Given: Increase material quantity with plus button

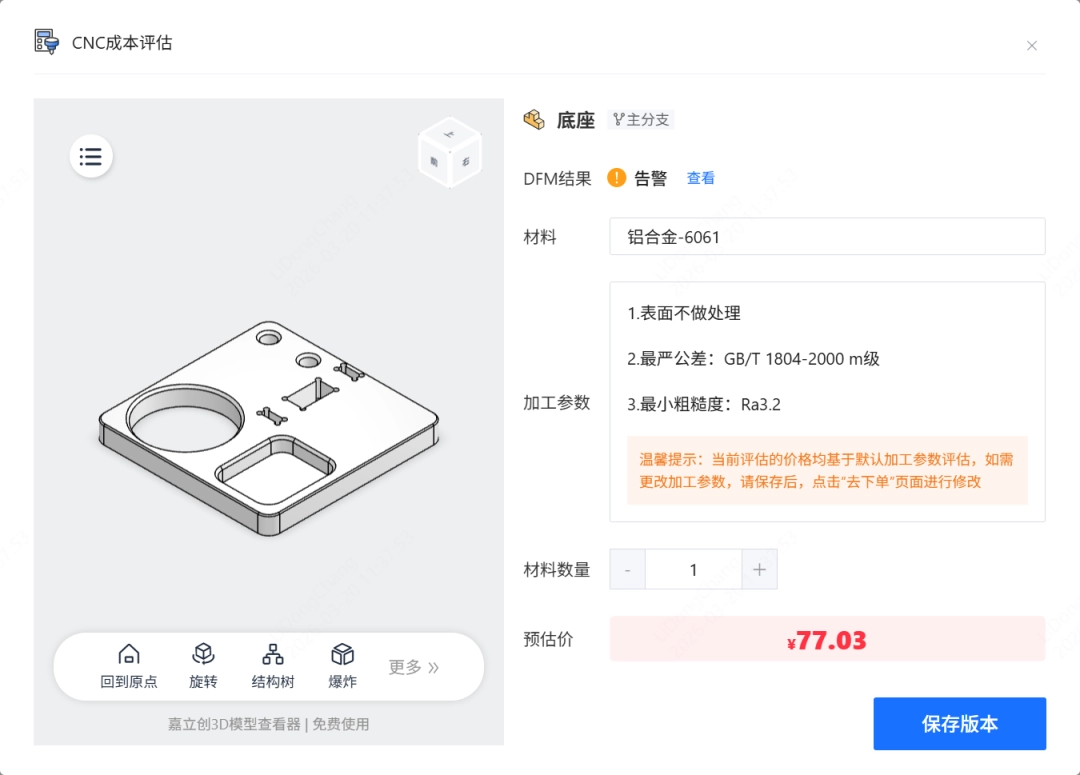Looking at the screenshot, I should coord(759,570).
